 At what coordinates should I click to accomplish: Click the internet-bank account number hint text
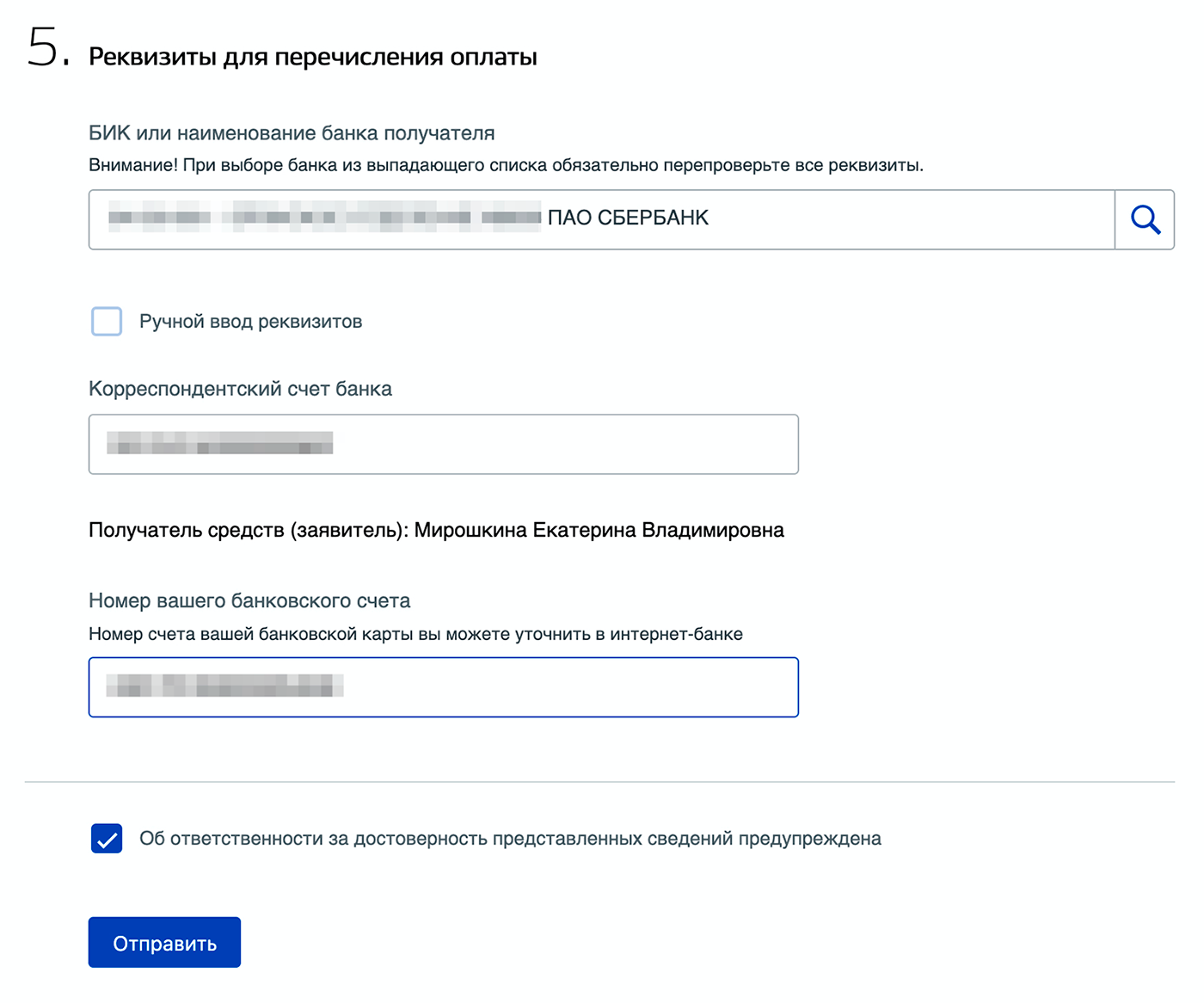point(415,634)
